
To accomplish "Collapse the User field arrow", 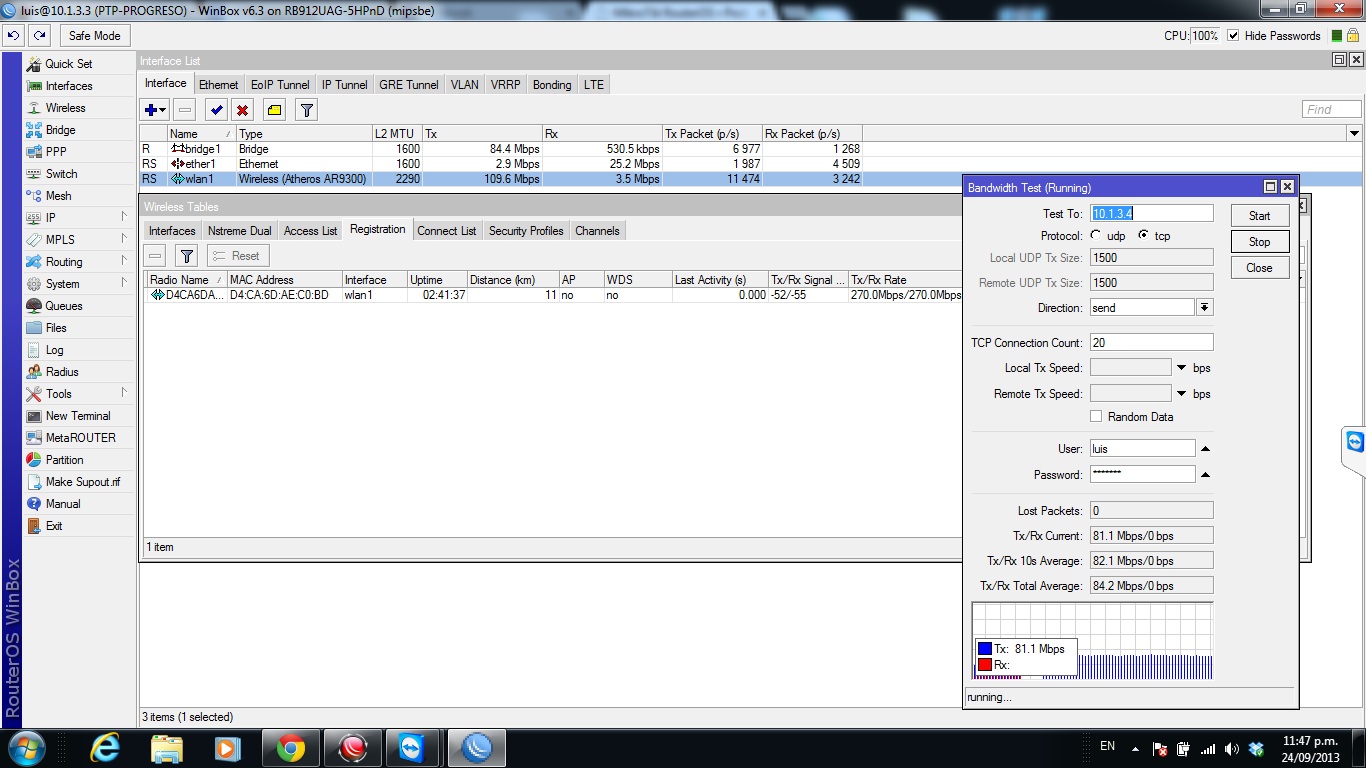I will point(1205,449).
